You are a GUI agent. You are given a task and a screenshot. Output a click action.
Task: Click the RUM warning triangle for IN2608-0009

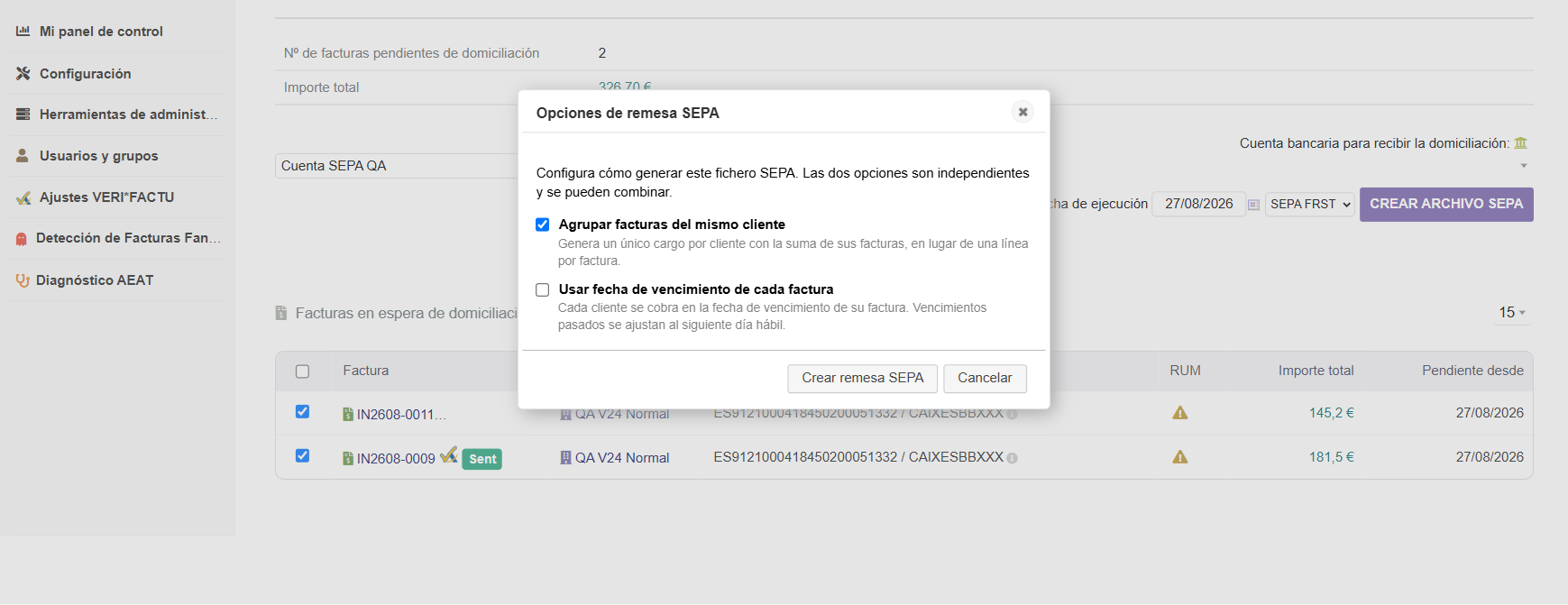1179,457
